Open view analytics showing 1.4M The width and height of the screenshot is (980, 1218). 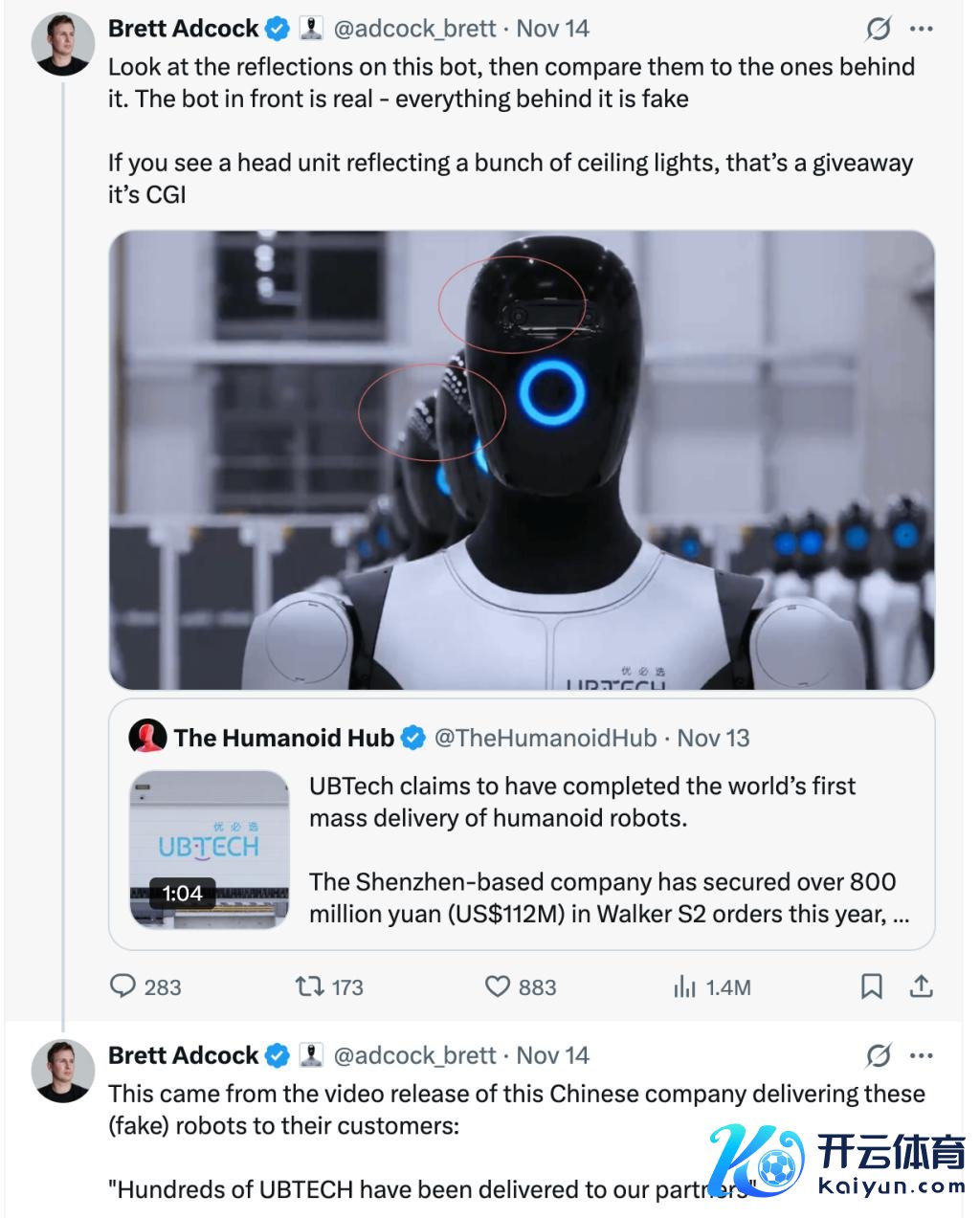pos(684,986)
